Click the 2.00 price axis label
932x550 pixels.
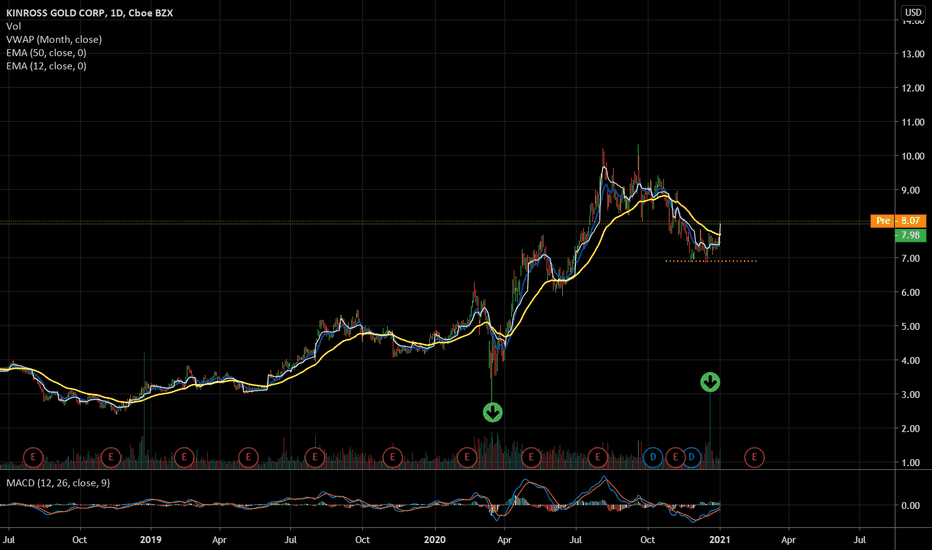[913, 429]
